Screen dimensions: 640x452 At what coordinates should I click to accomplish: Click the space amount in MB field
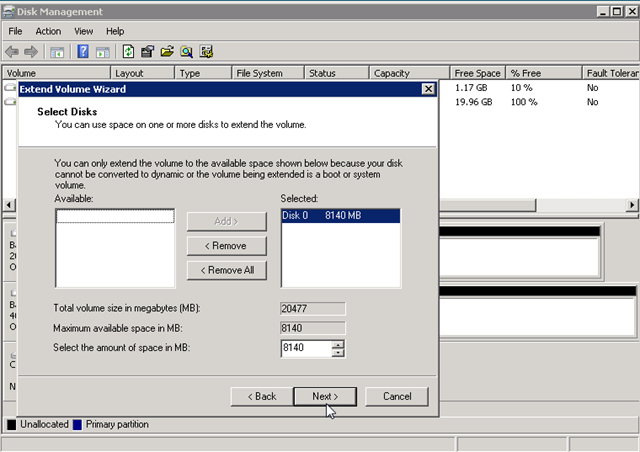click(307, 348)
